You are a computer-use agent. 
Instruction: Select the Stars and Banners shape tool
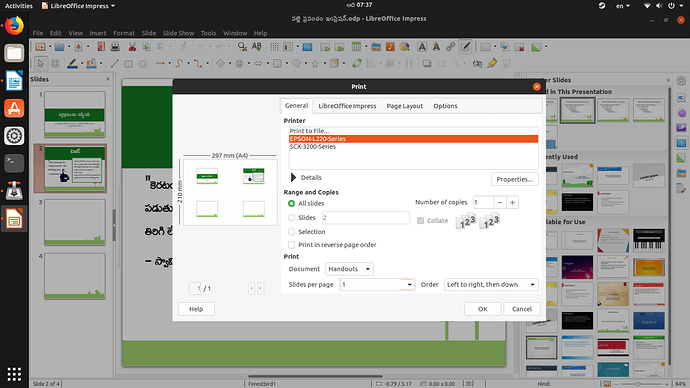[315, 64]
